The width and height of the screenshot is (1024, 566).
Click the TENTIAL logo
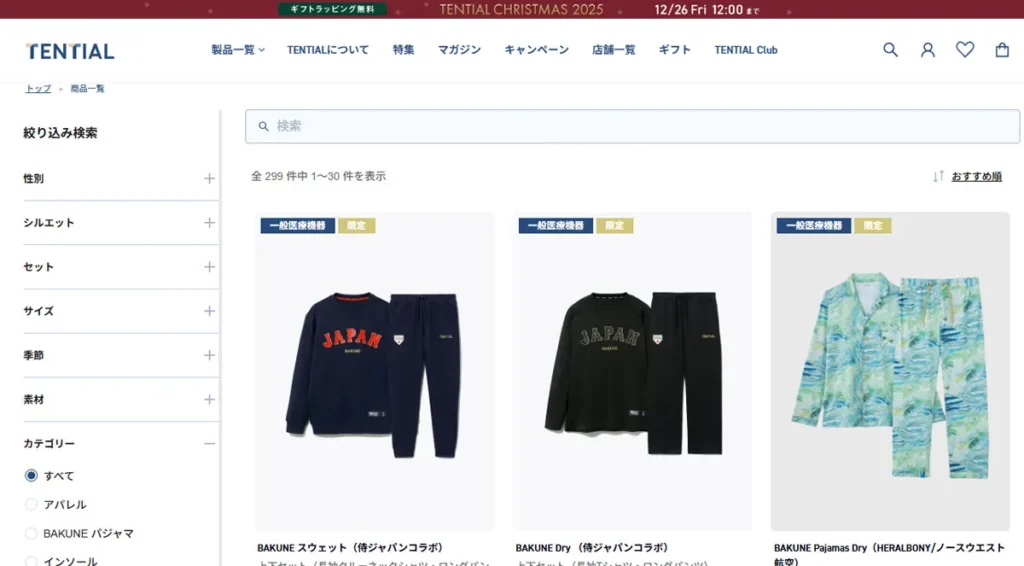coord(70,51)
